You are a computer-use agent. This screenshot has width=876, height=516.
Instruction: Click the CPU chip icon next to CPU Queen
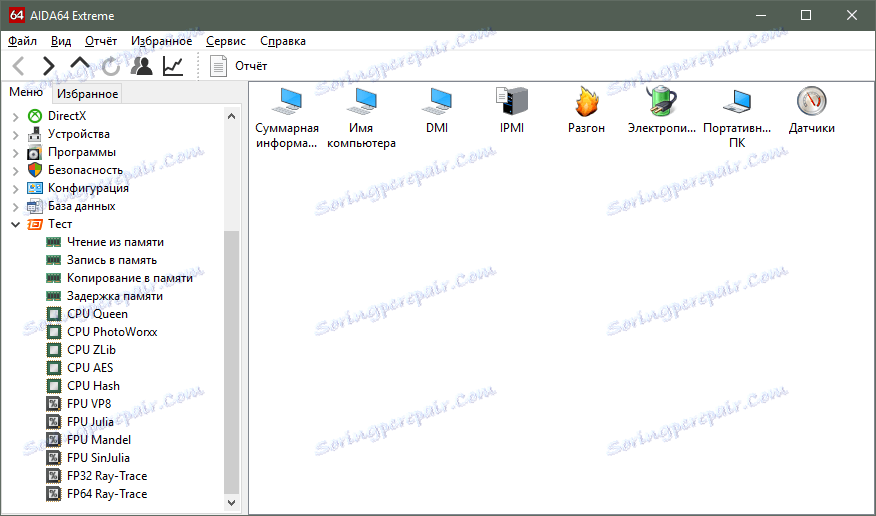[x=54, y=314]
